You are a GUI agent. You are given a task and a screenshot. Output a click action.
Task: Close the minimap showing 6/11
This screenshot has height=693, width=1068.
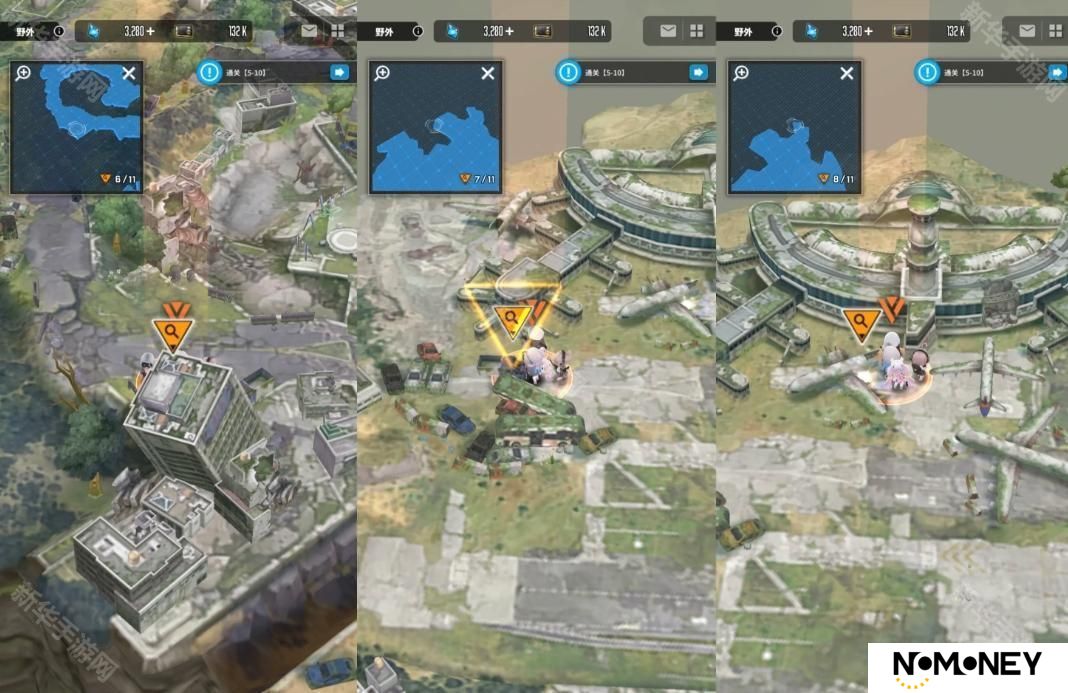[129, 73]
